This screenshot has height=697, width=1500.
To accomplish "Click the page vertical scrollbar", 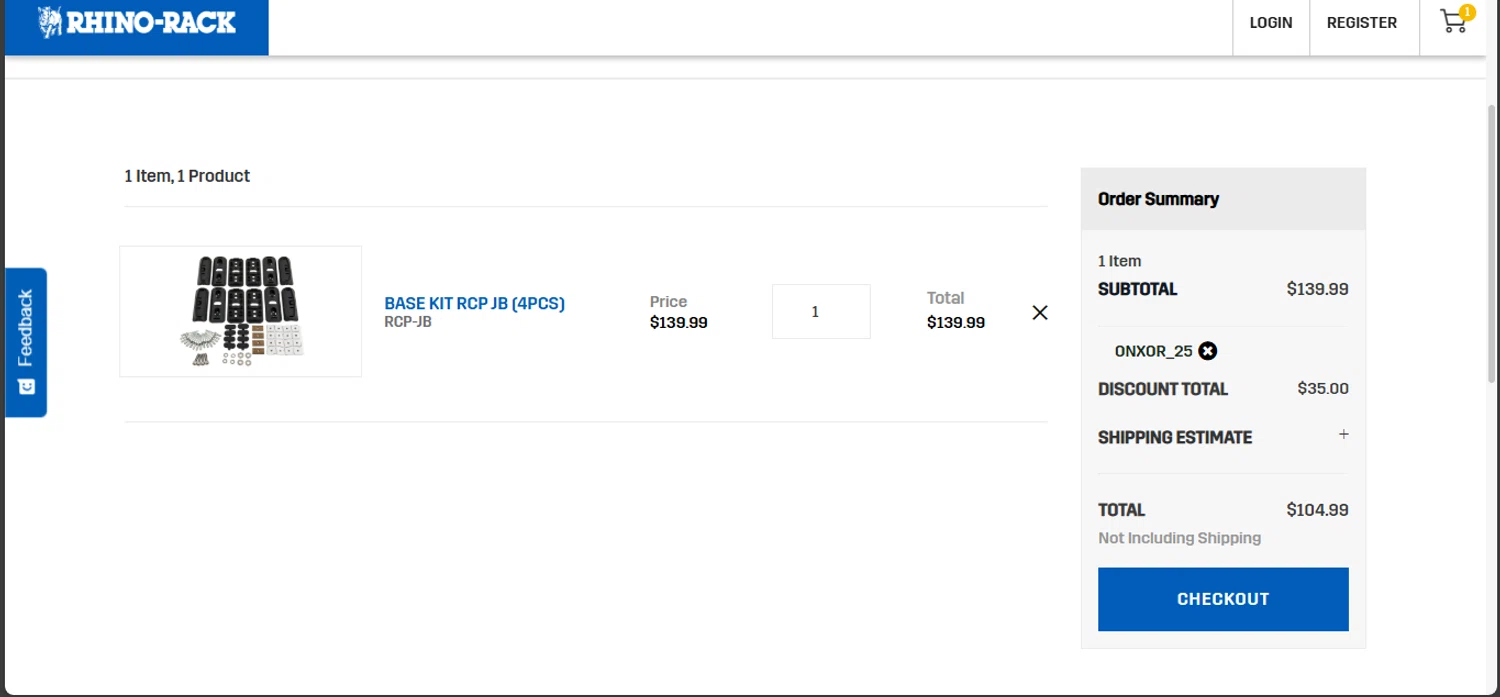I will [1492, 240].
